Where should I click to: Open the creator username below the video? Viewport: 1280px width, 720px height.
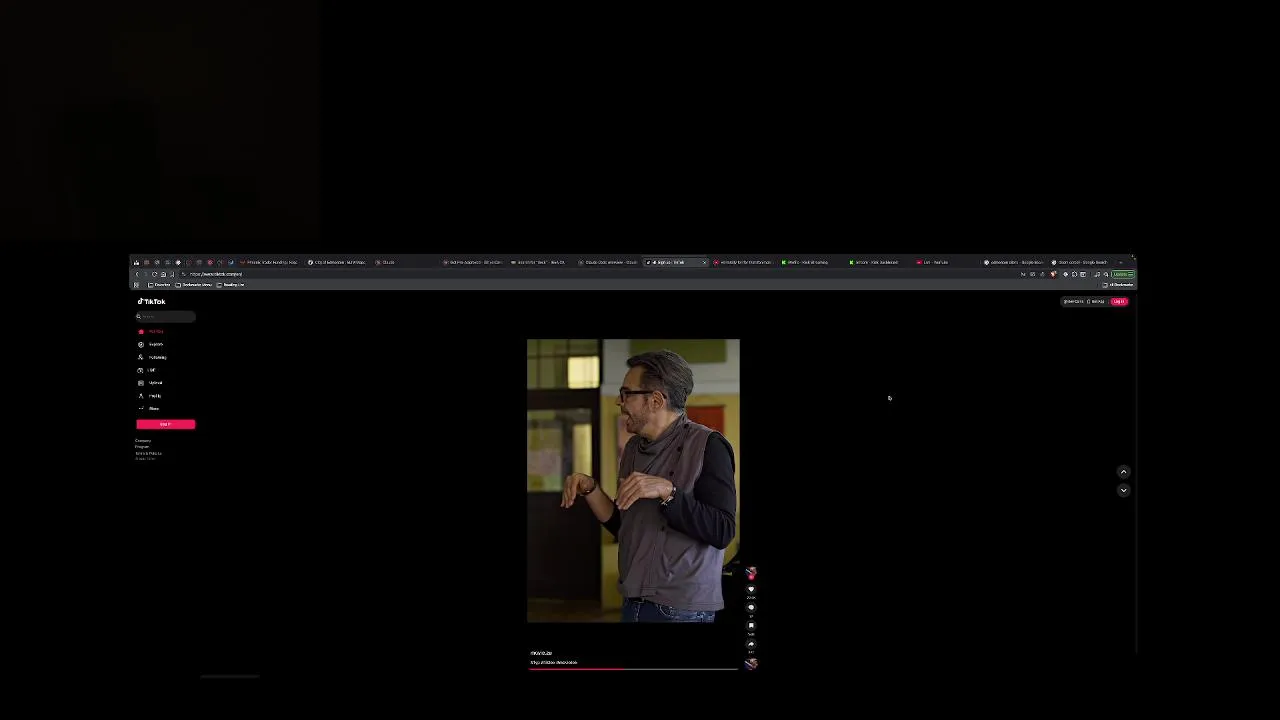541,653
